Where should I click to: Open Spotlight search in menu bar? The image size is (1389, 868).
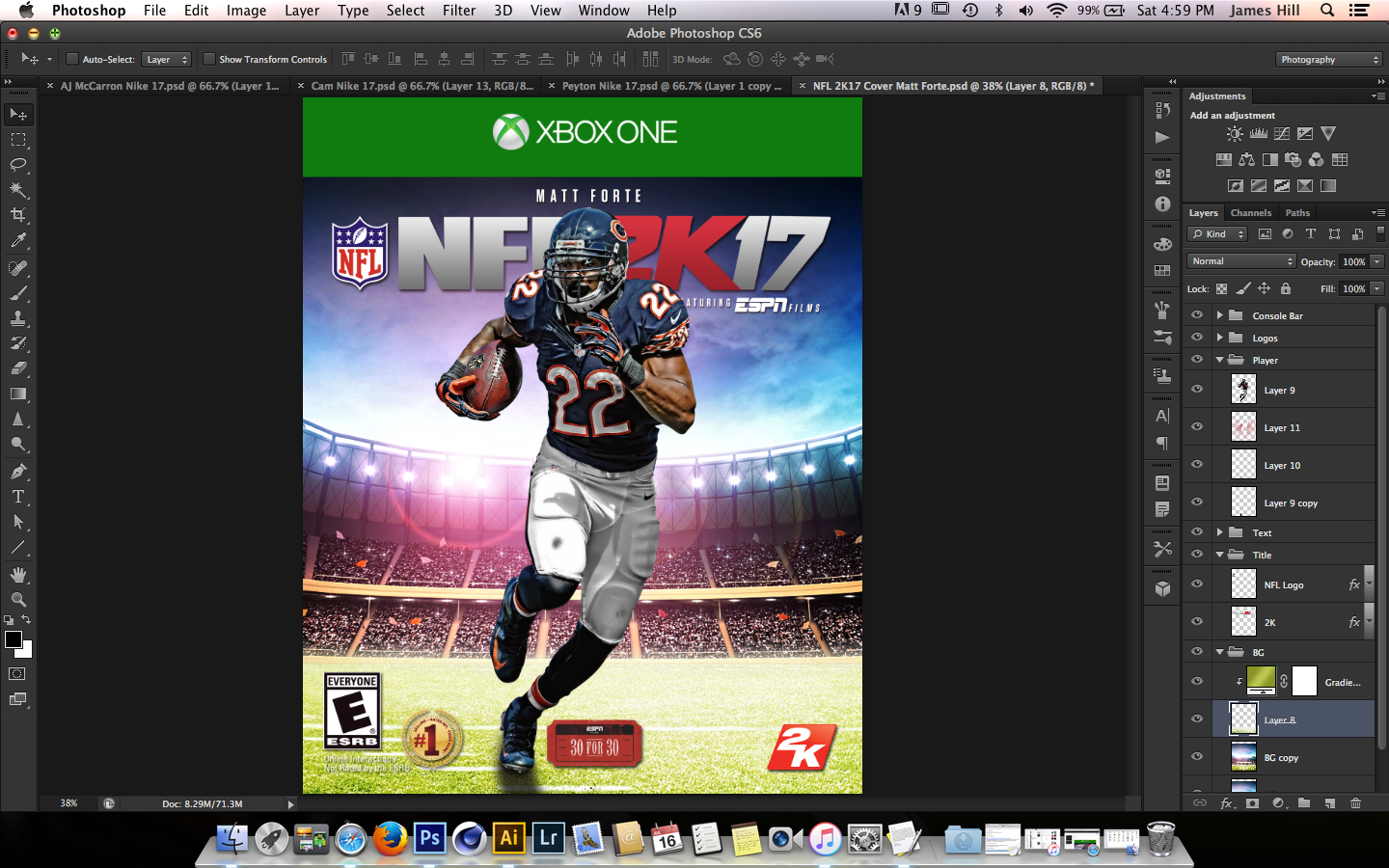1327,11
